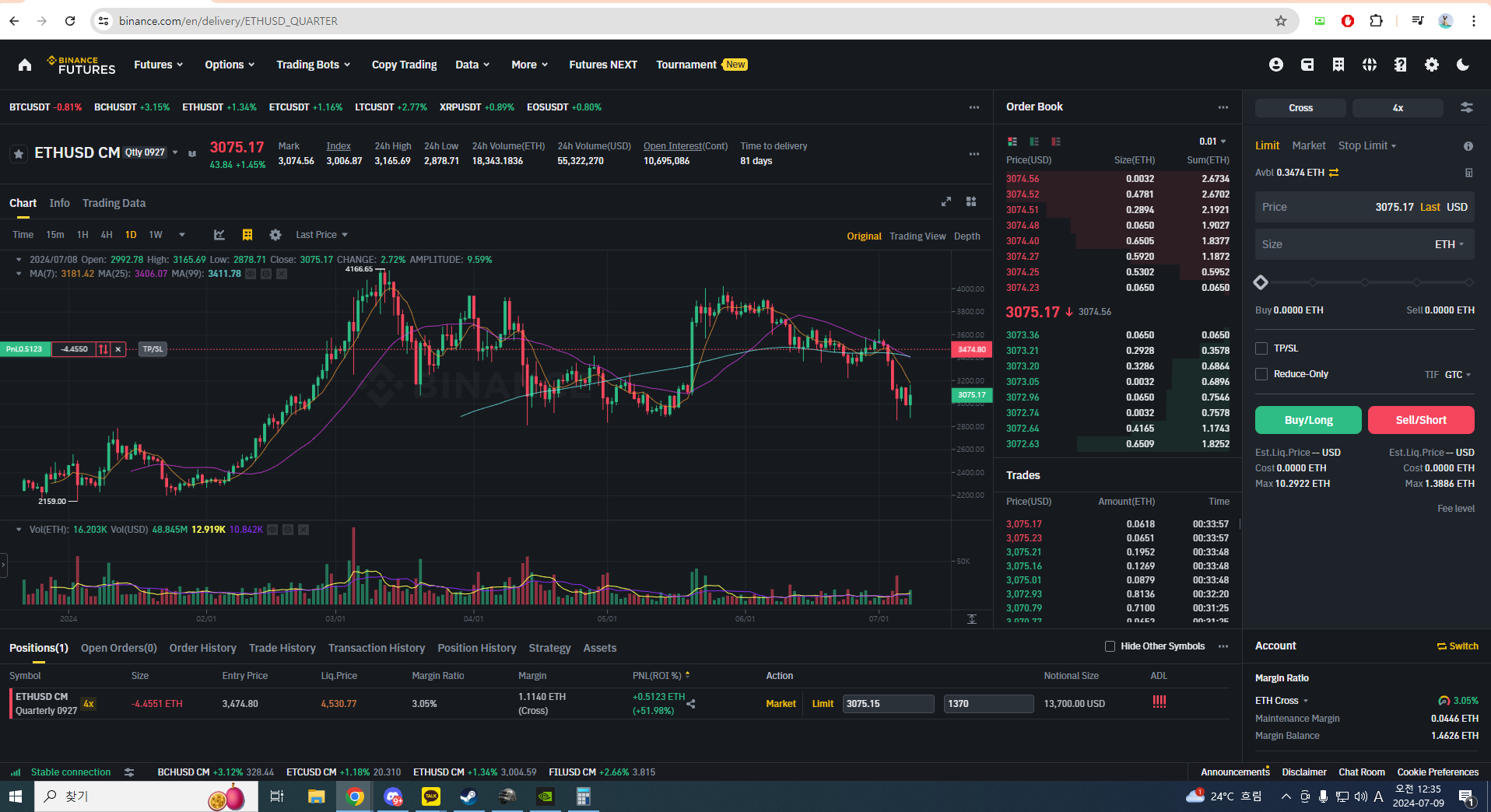This screenshot has width=1491, height=812.
Task: Open technical indicators icon in chart toolbar
Action: [x=219, y=235]
